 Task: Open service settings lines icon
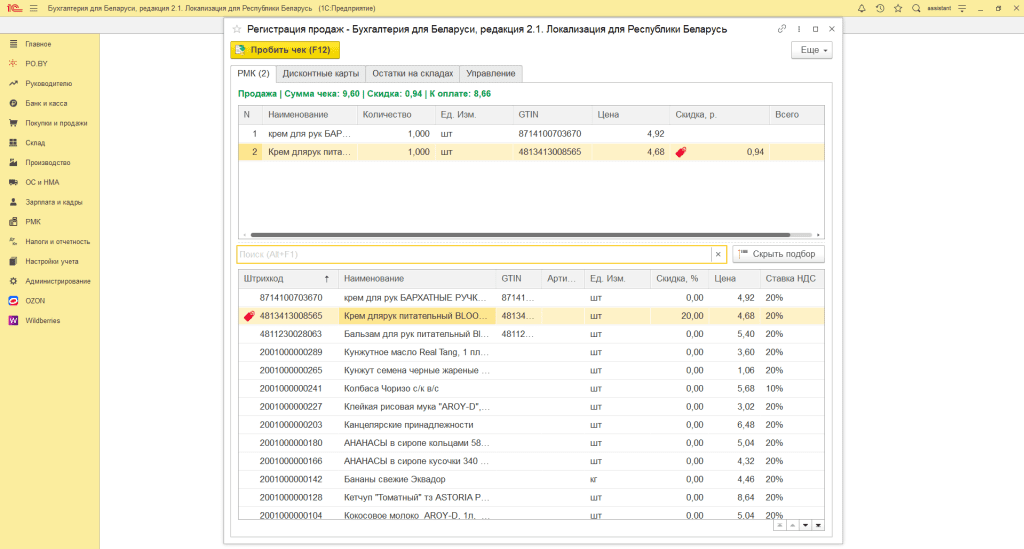point(962,8)
